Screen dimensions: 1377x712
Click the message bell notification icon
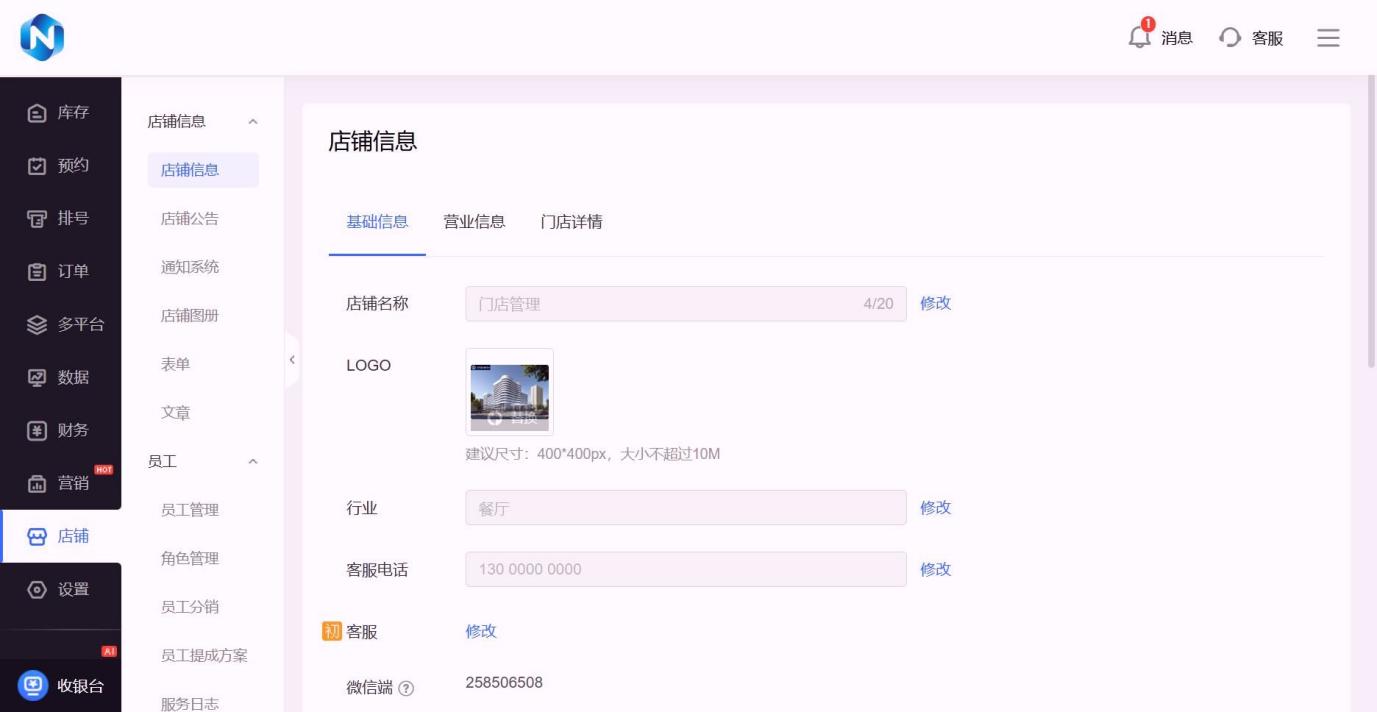point(1139,37)
